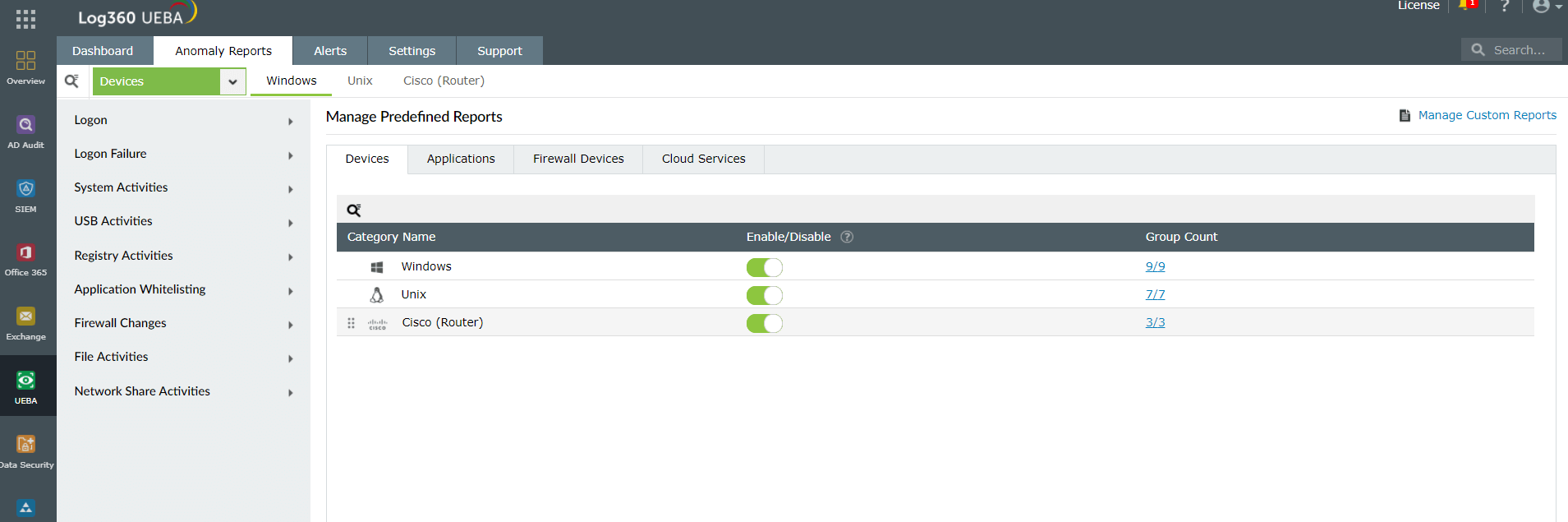Viewport: 1568px width, 522px height.
Task: Open the Windows 9/9 group count link
Action: point(1155,267)
